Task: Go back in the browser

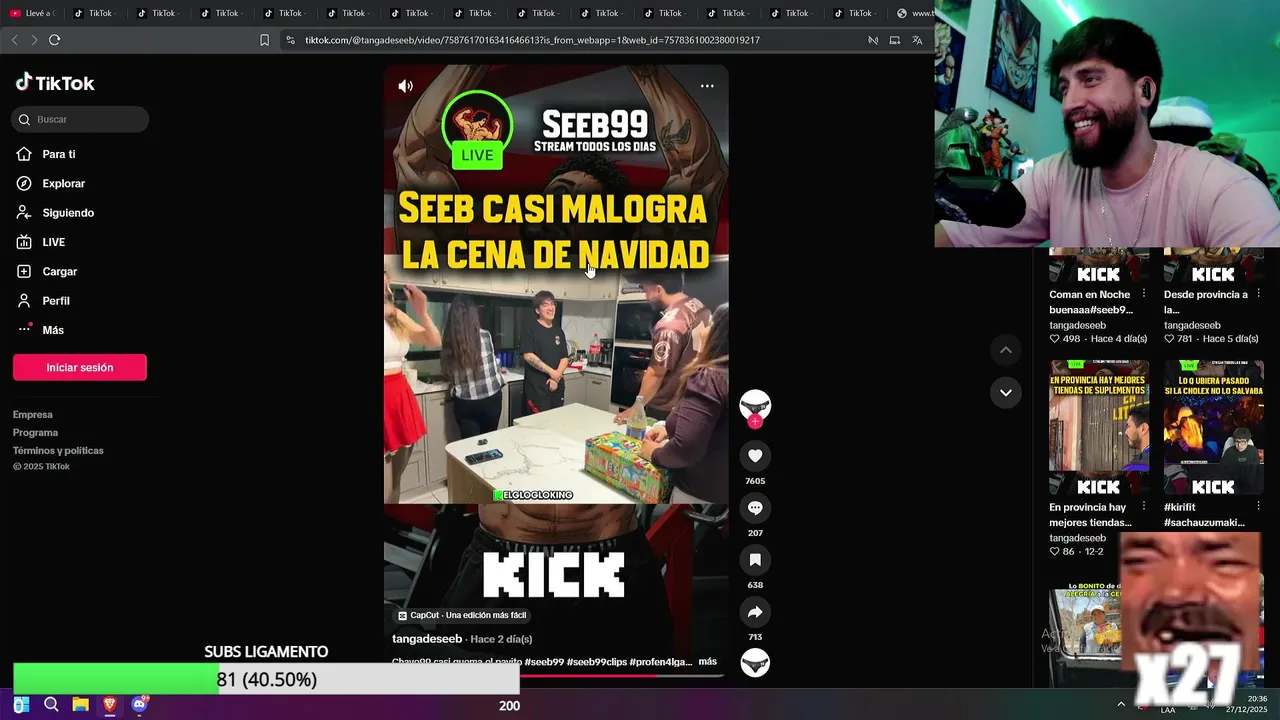Action: click(x=14, y=40)
